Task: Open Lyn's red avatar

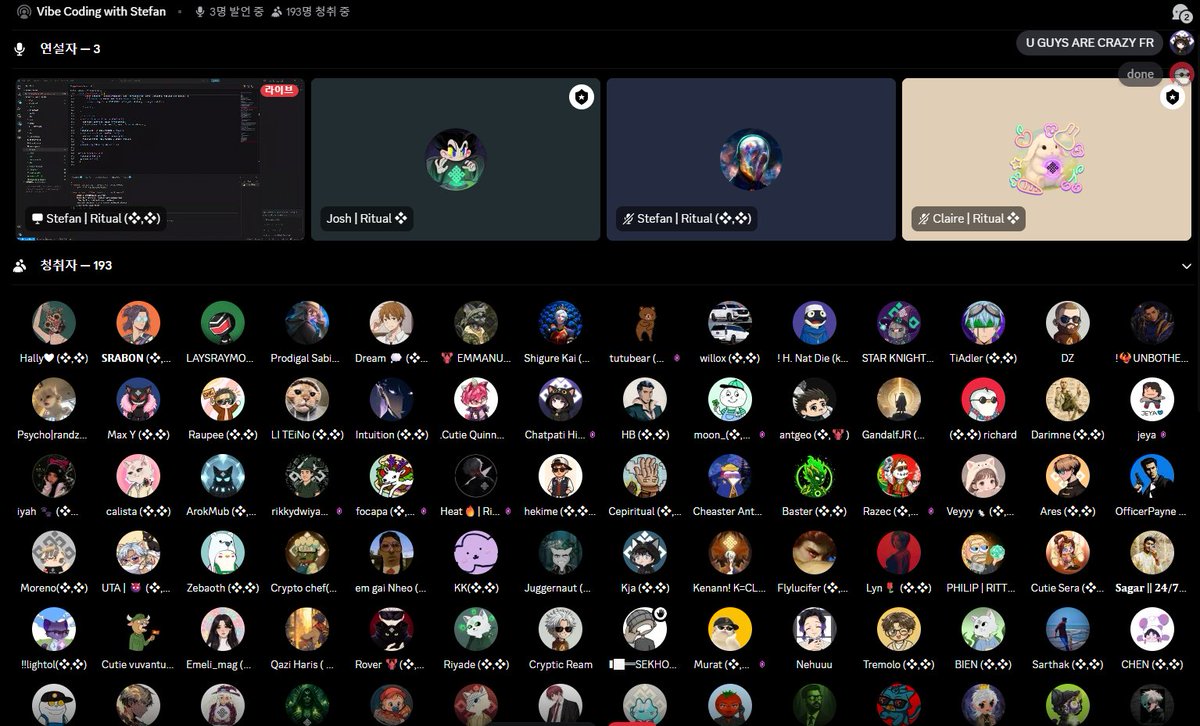Action: click(x=898, y=553)
